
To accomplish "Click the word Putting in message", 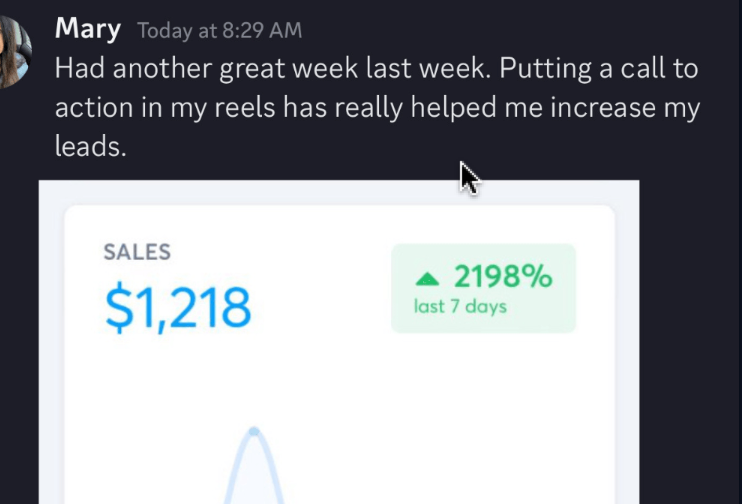I will click(546, 69).
